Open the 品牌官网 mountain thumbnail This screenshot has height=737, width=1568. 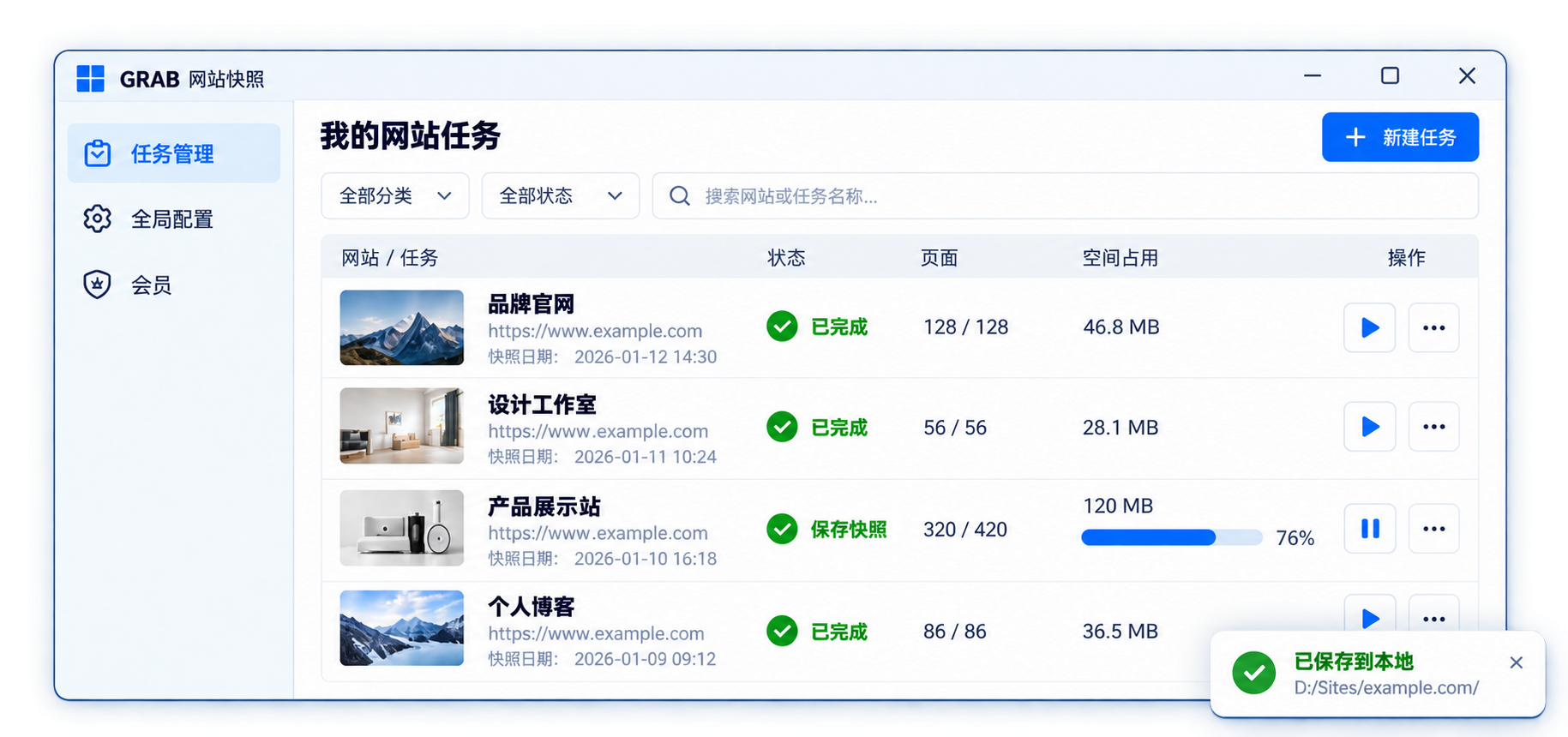click(402, 327)
